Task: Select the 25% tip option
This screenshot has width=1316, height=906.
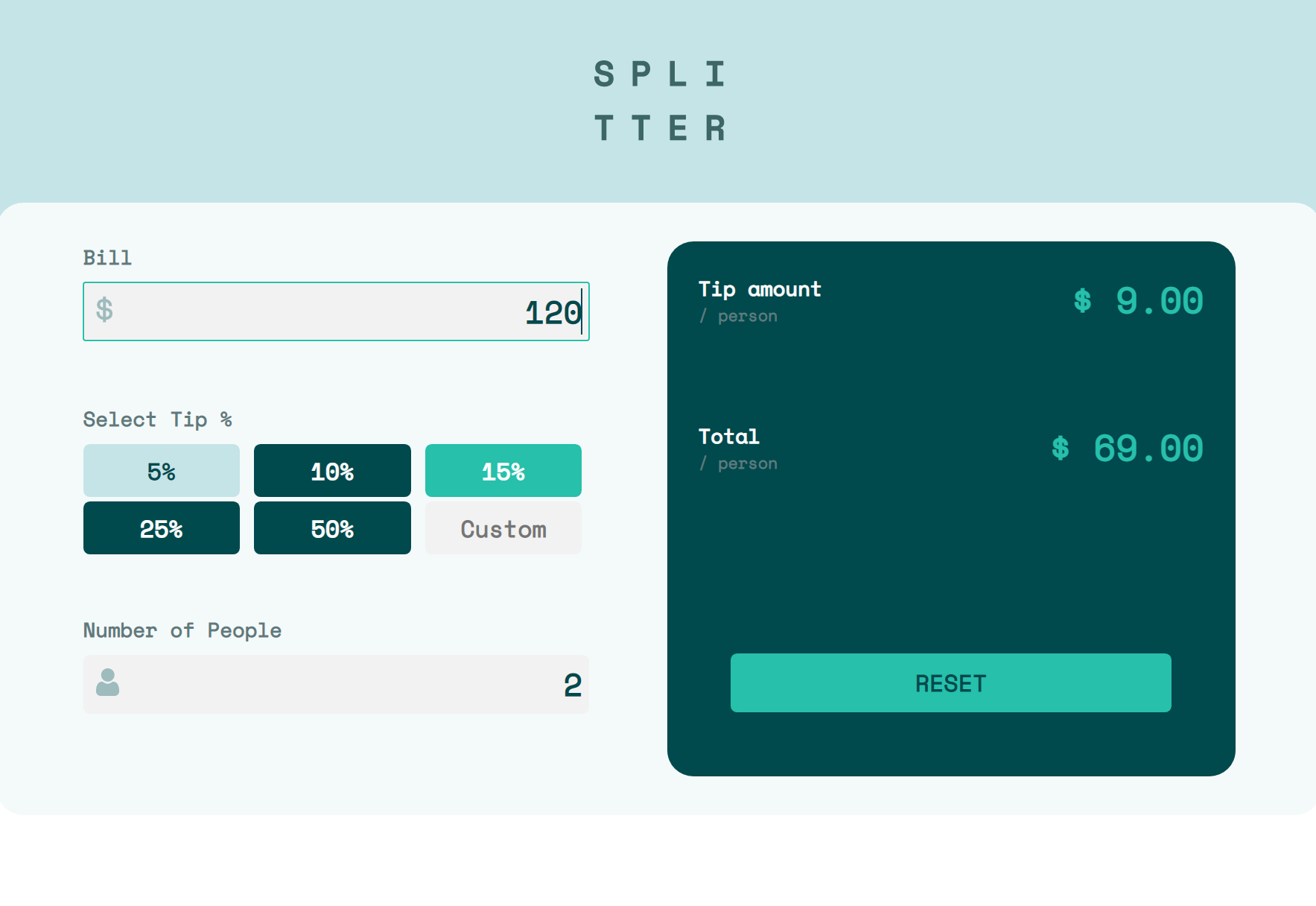Action: 161,528
